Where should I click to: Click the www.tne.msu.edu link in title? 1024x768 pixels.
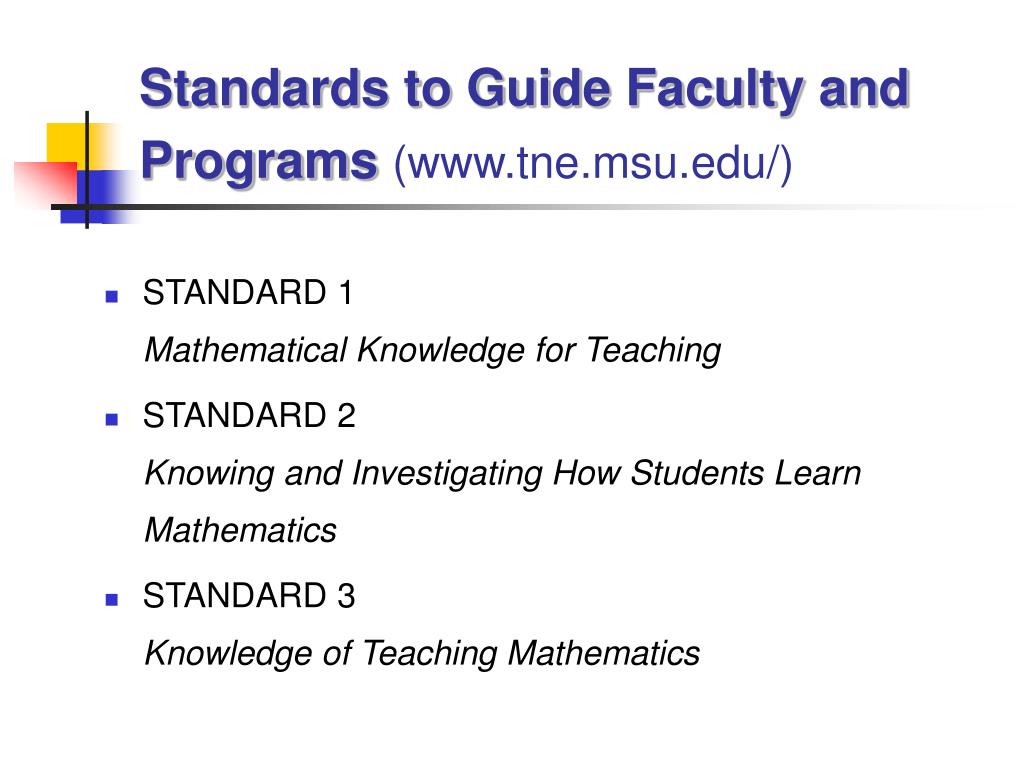(x=593, y=163)
